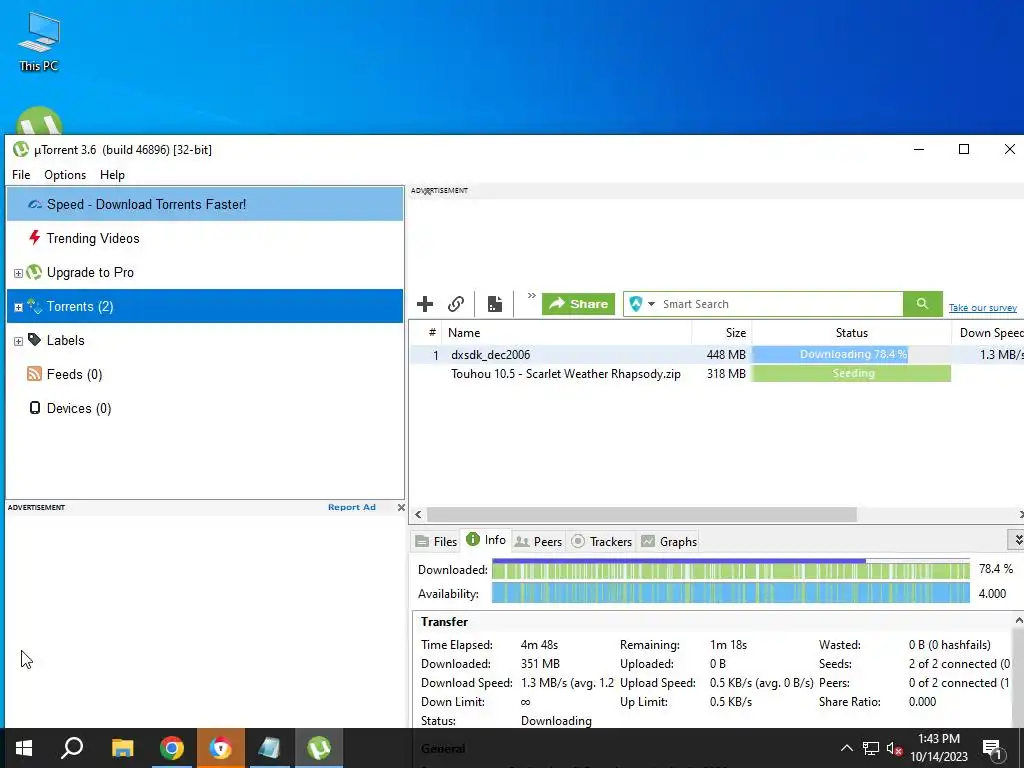Click the Trending Videos lightning icon
1024x768 pixels.
click(35, 237)
